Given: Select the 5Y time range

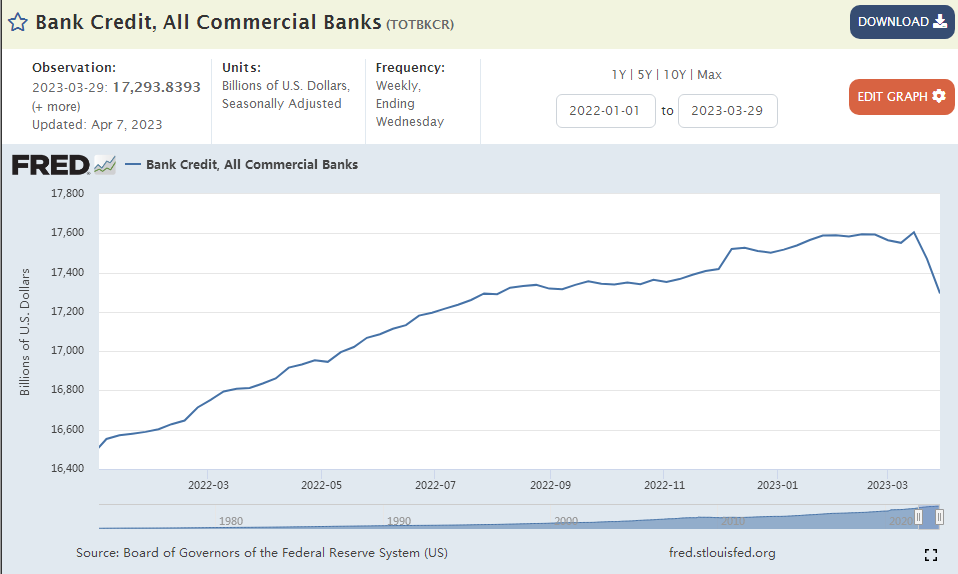Looking at the screenshot, I should pyautogui.click(x=645, y=75).
